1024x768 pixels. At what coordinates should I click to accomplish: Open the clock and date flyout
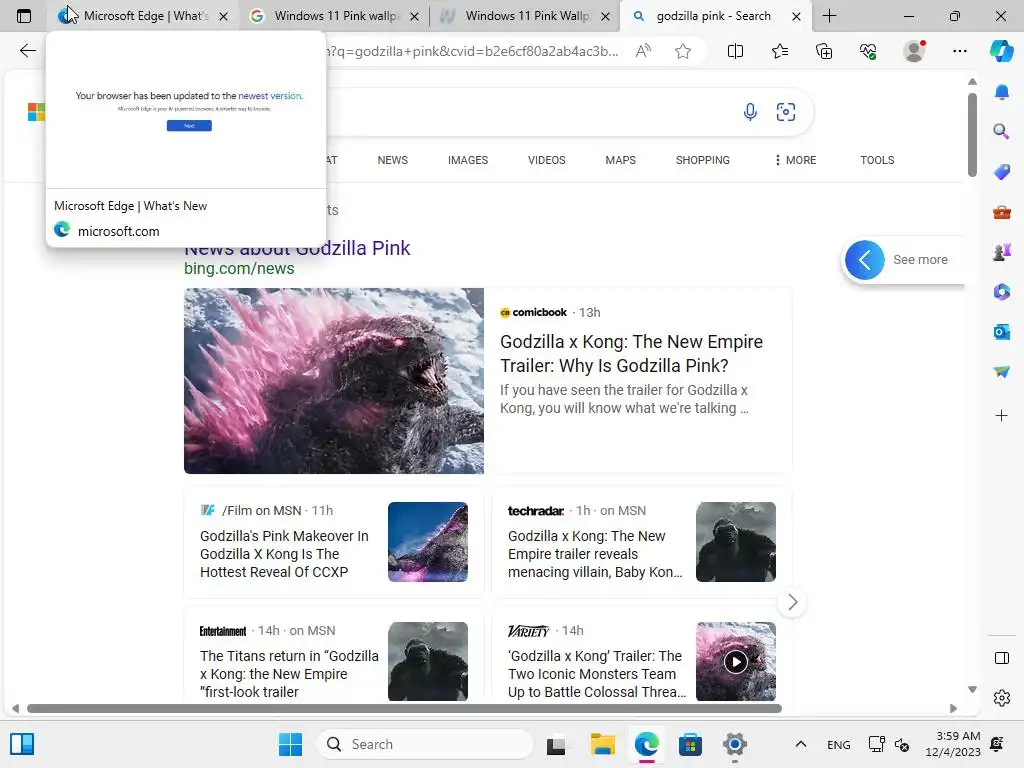[x=953, y=744]
